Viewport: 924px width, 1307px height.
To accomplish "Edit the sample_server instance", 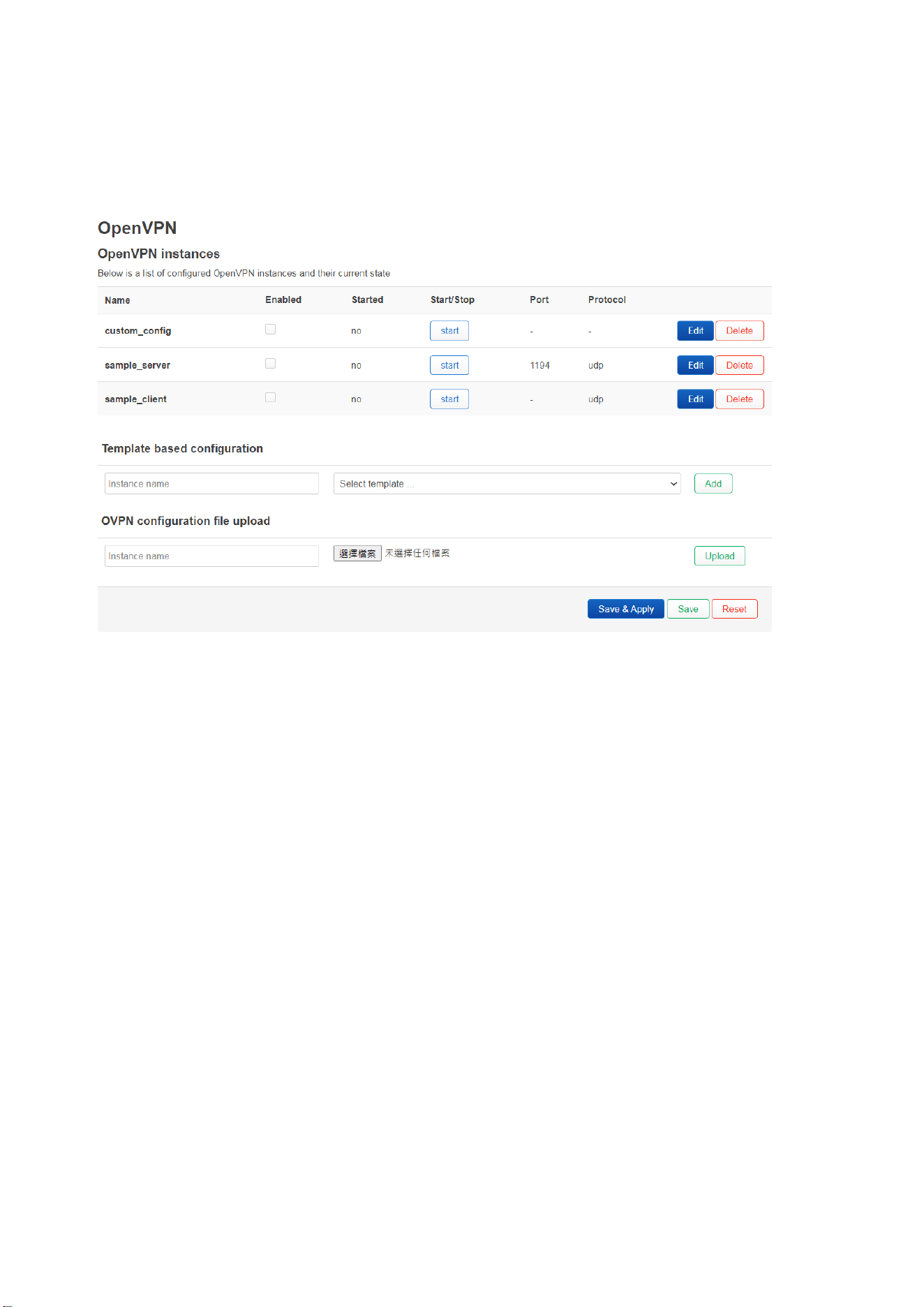I will point(695,365).
